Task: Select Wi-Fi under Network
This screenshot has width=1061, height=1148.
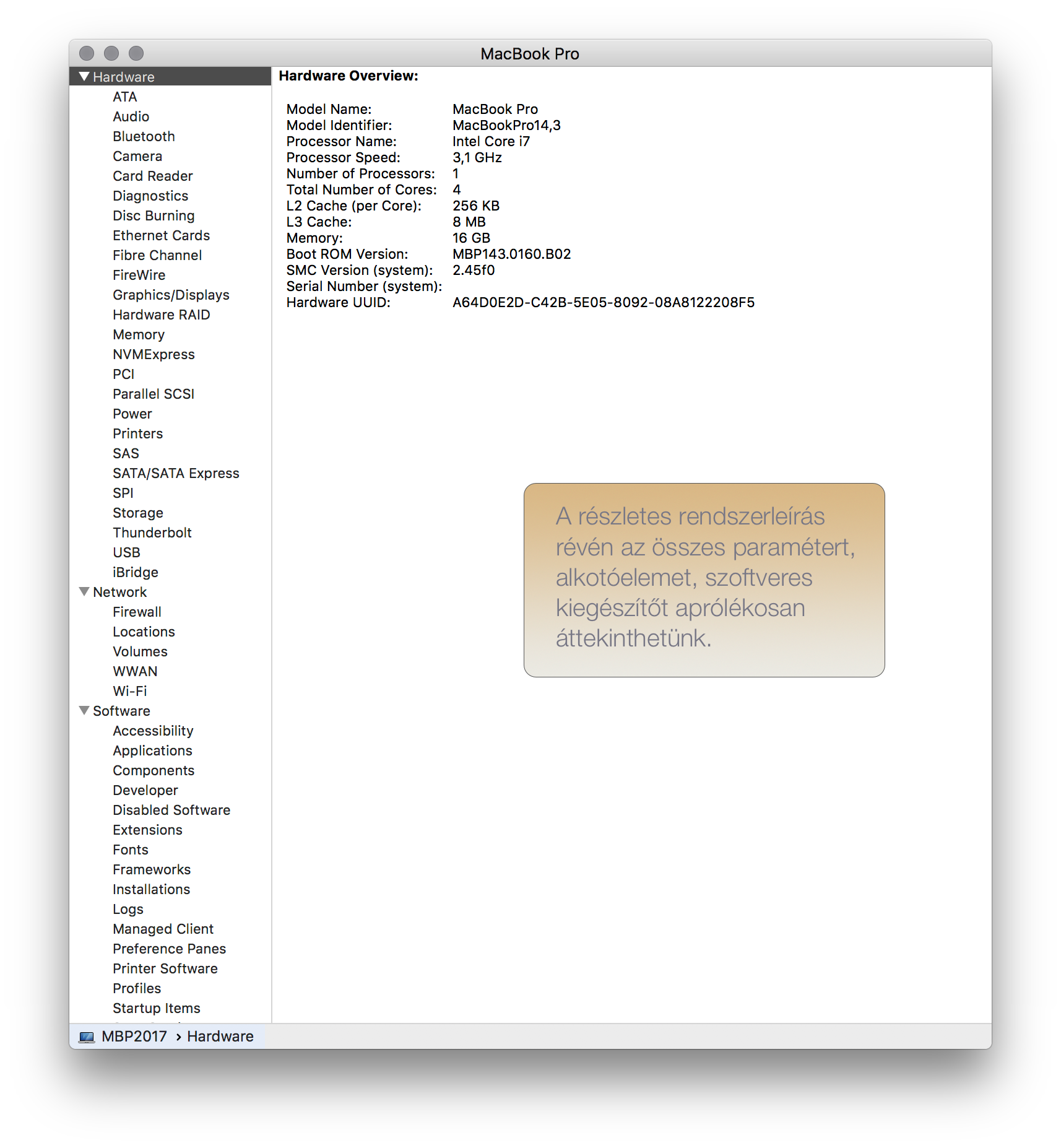Action: [x=130, y=691]
